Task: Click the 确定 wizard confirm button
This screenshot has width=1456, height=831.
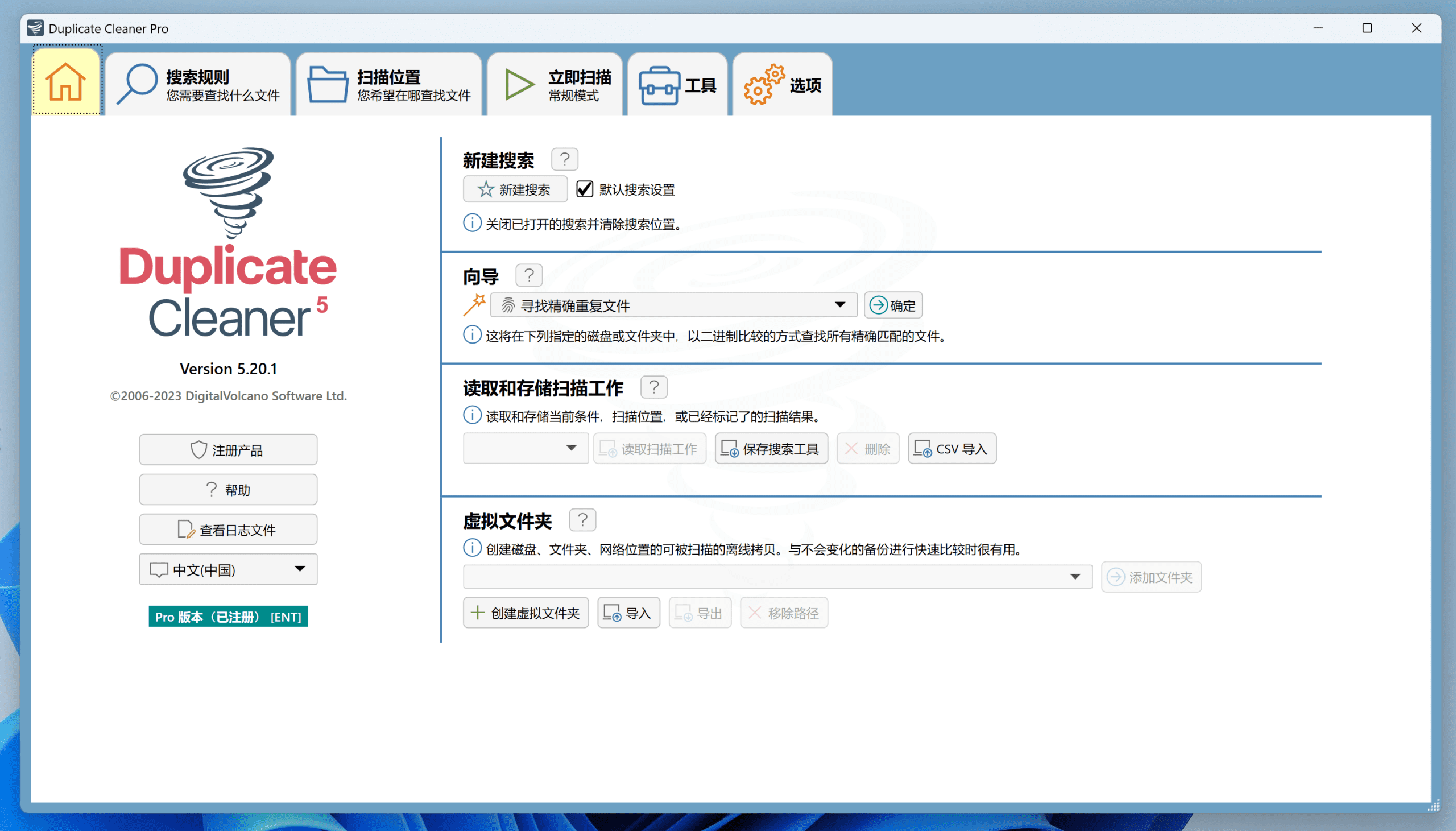Action: click(x=893, y=305)
